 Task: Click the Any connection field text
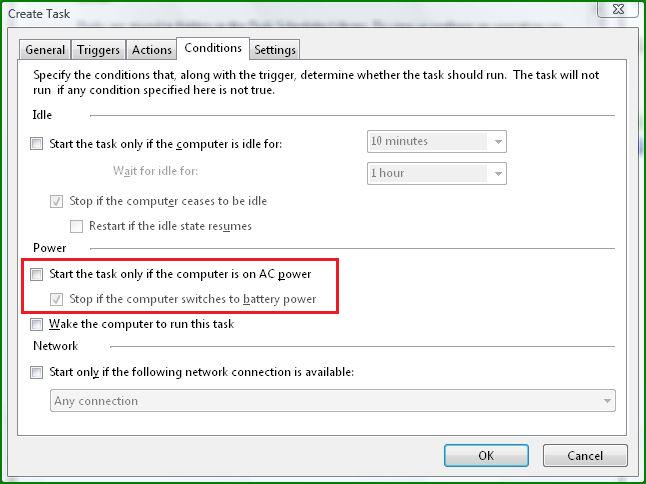[x=96, y=401]
